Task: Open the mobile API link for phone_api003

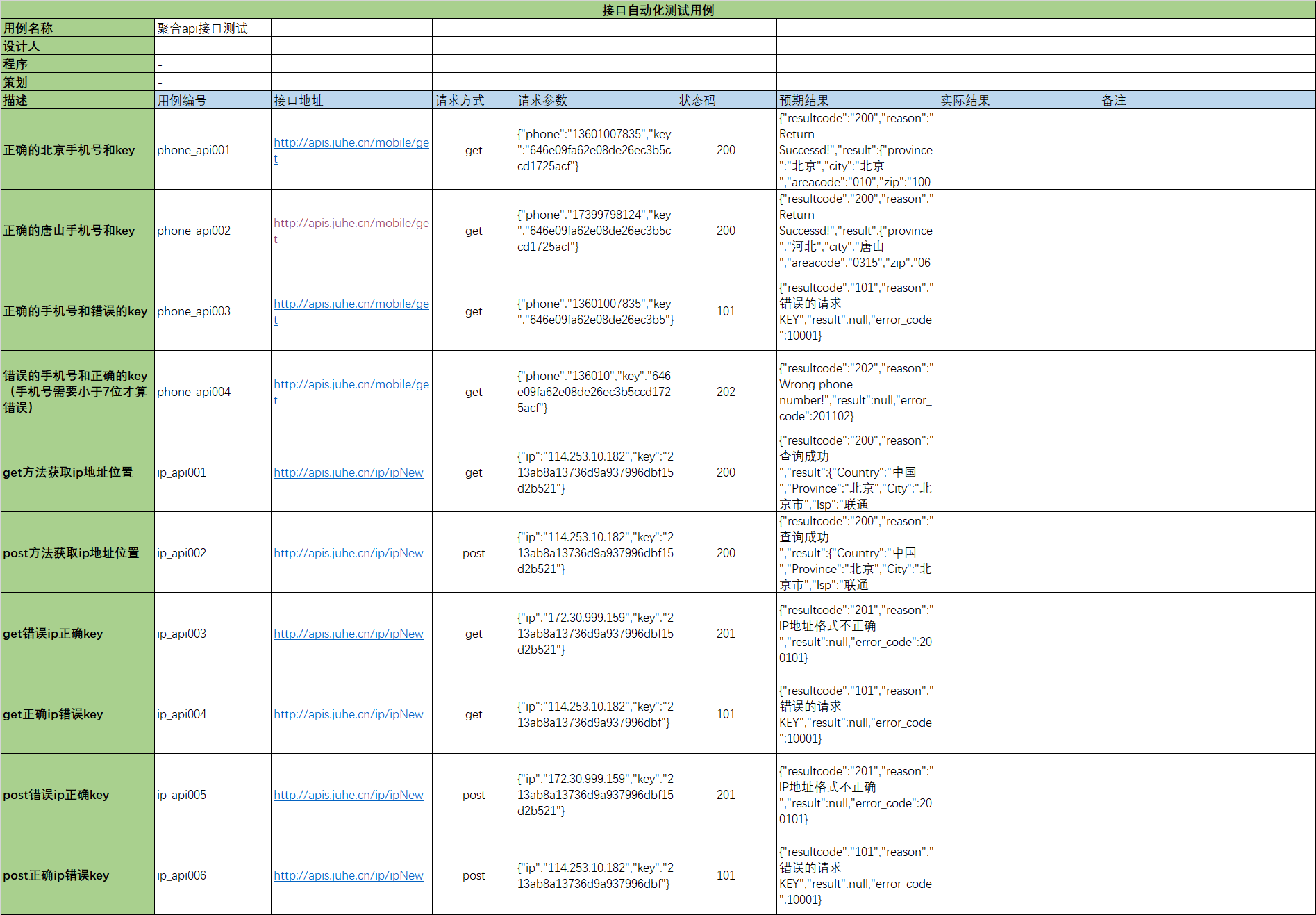Action: (351, 304)
